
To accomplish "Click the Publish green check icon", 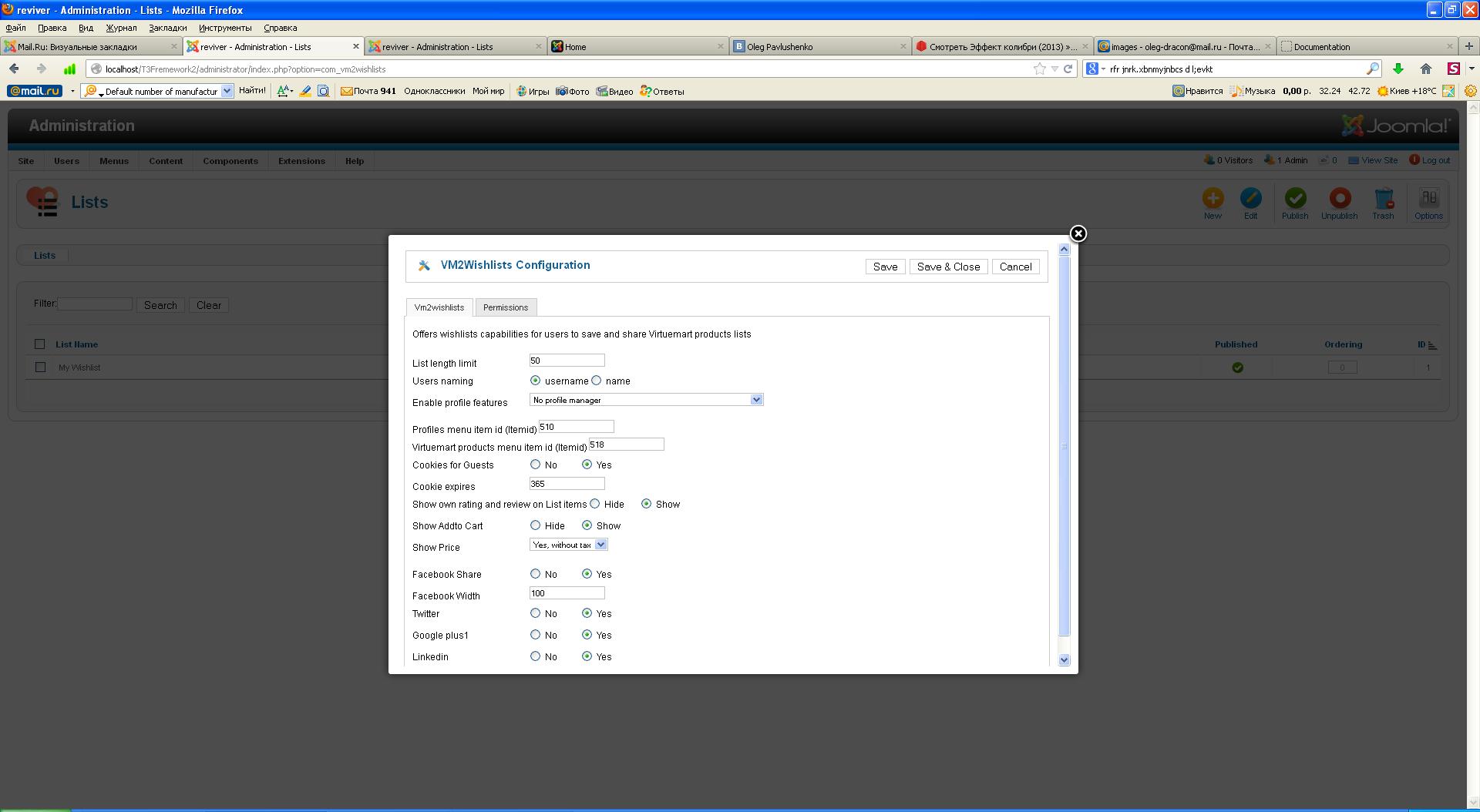I will pyautogui.click(x=1295, y=199).
